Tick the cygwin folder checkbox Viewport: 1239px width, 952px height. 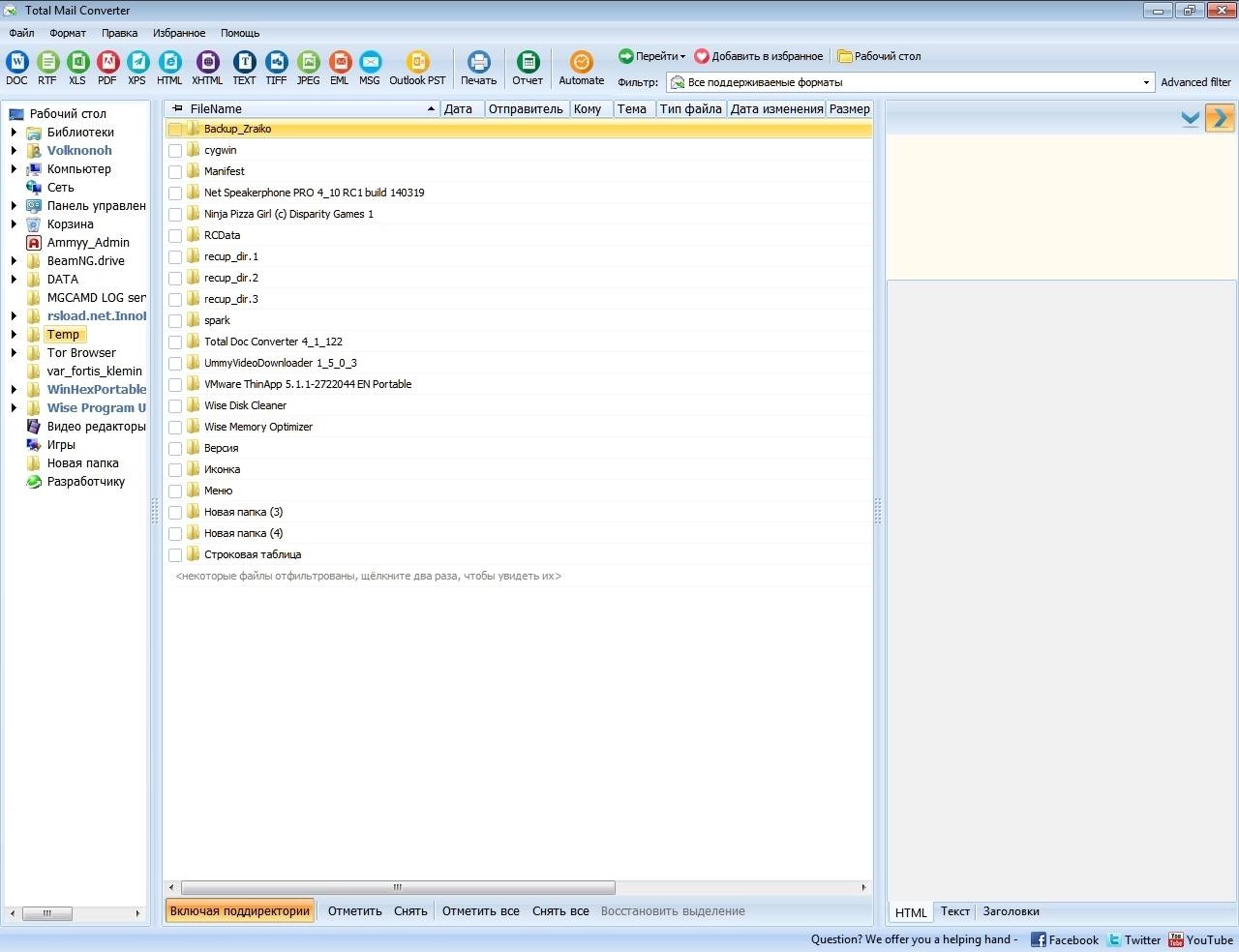(x=175, y=151)
